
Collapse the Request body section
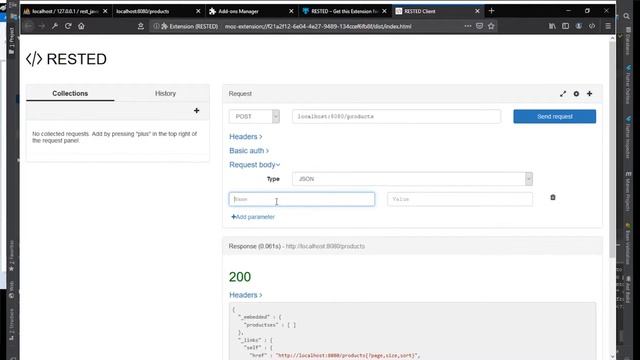254,165
